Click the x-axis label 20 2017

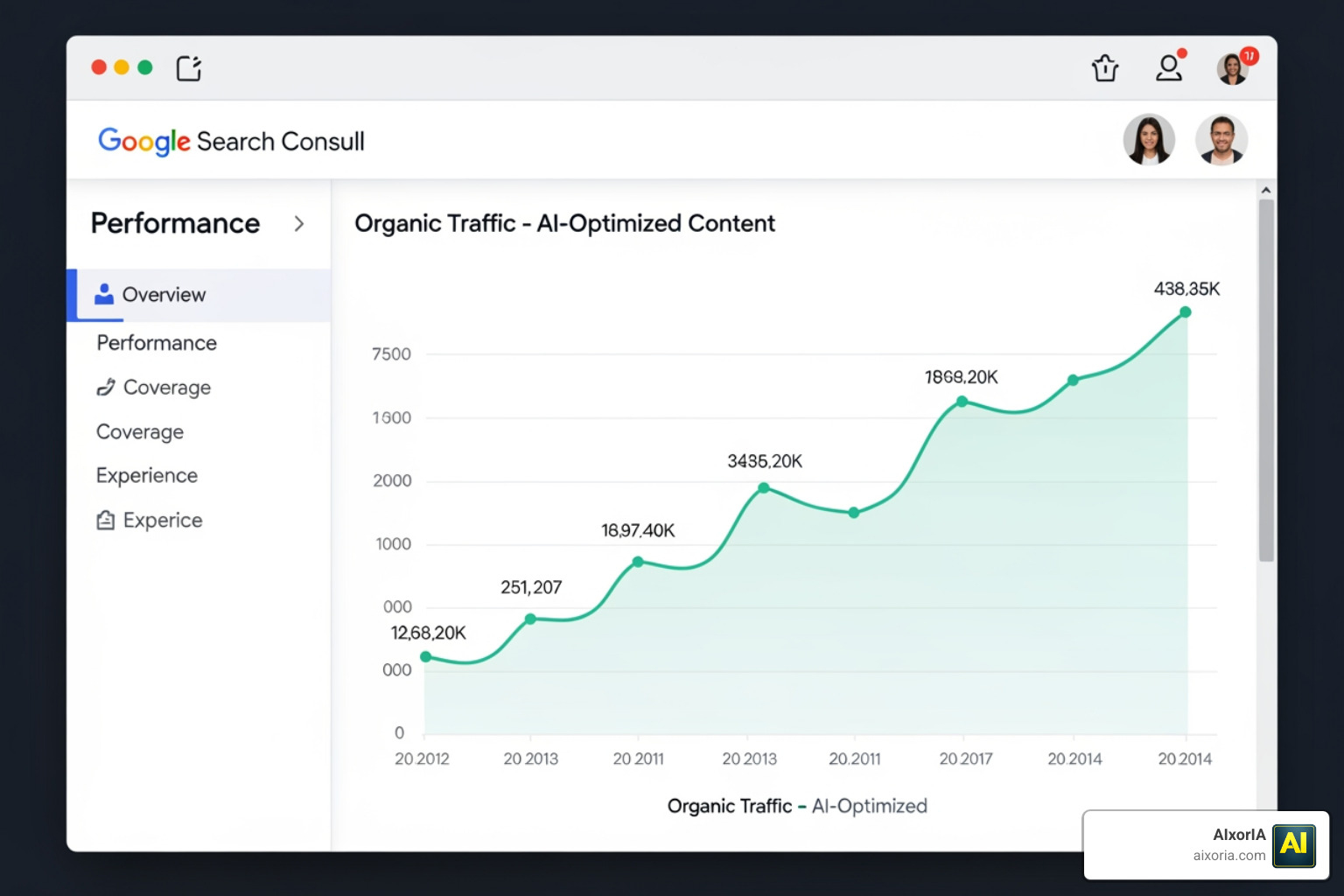[966, 759]
